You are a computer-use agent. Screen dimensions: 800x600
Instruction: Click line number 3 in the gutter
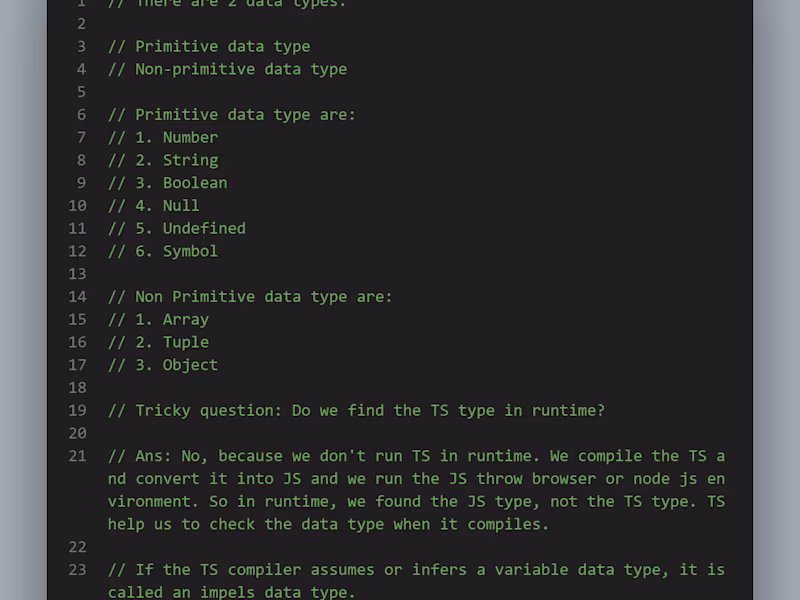[x=81, y=46]
